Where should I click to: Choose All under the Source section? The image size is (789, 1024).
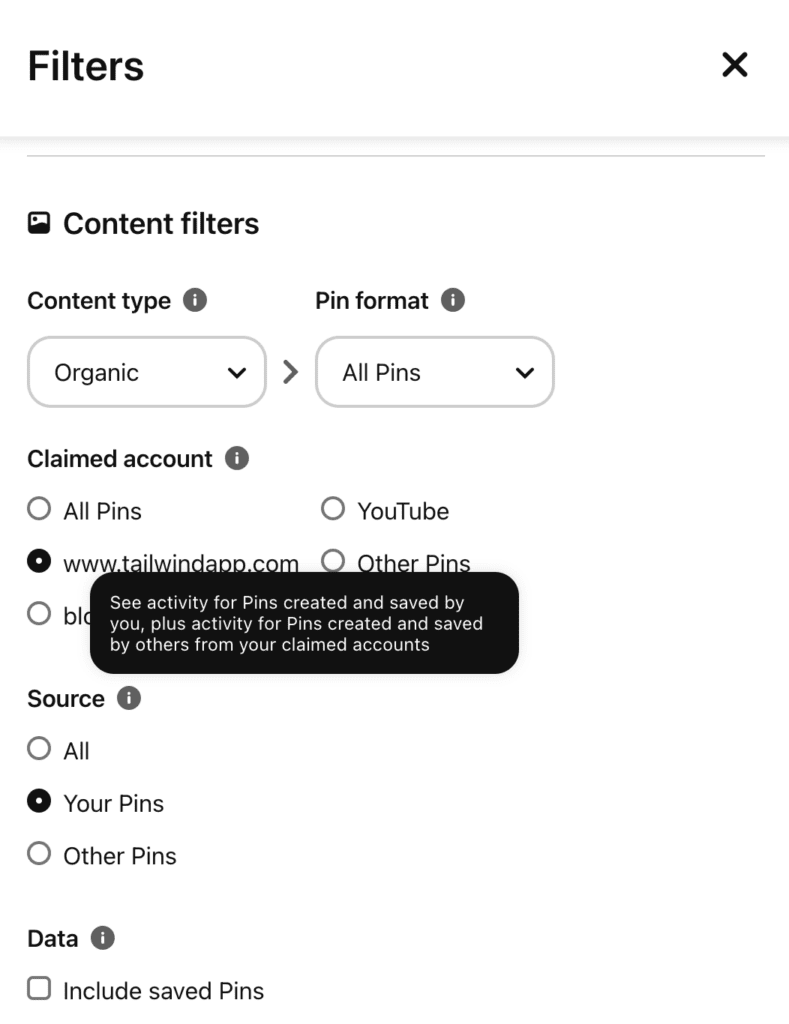point(38,749)
